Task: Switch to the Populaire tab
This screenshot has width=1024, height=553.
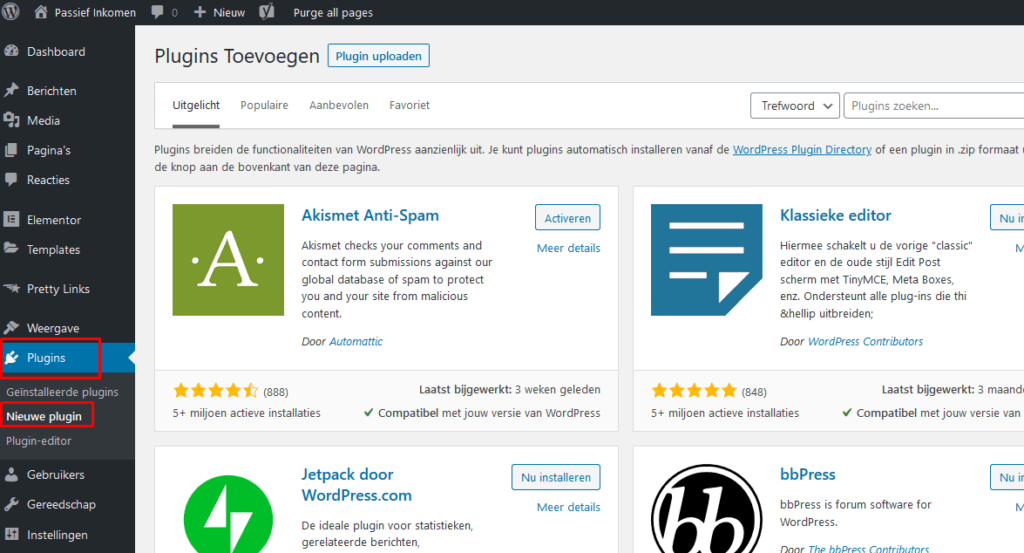Action: [x=264, y=105]
